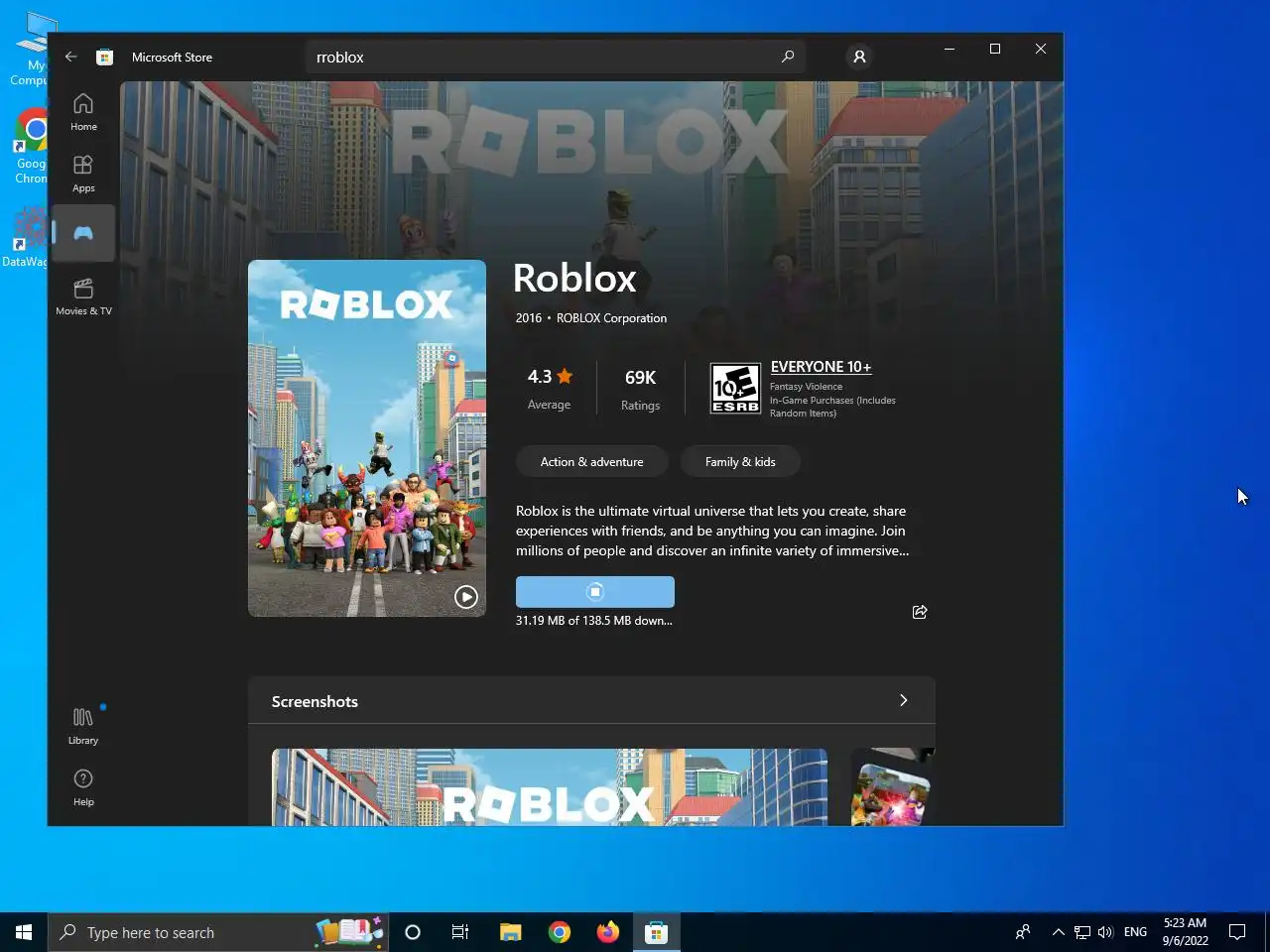Open Task View on taskbar
1270x952 pixels.
click(460, 932)
